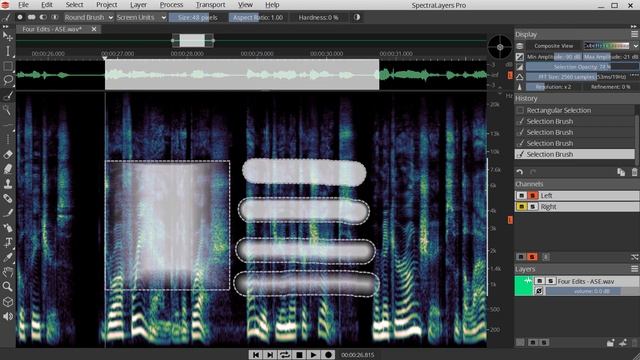Select the Zoom magnifier tool
Image resolution: width=640 pixels, height=360 pixels.
8,287
